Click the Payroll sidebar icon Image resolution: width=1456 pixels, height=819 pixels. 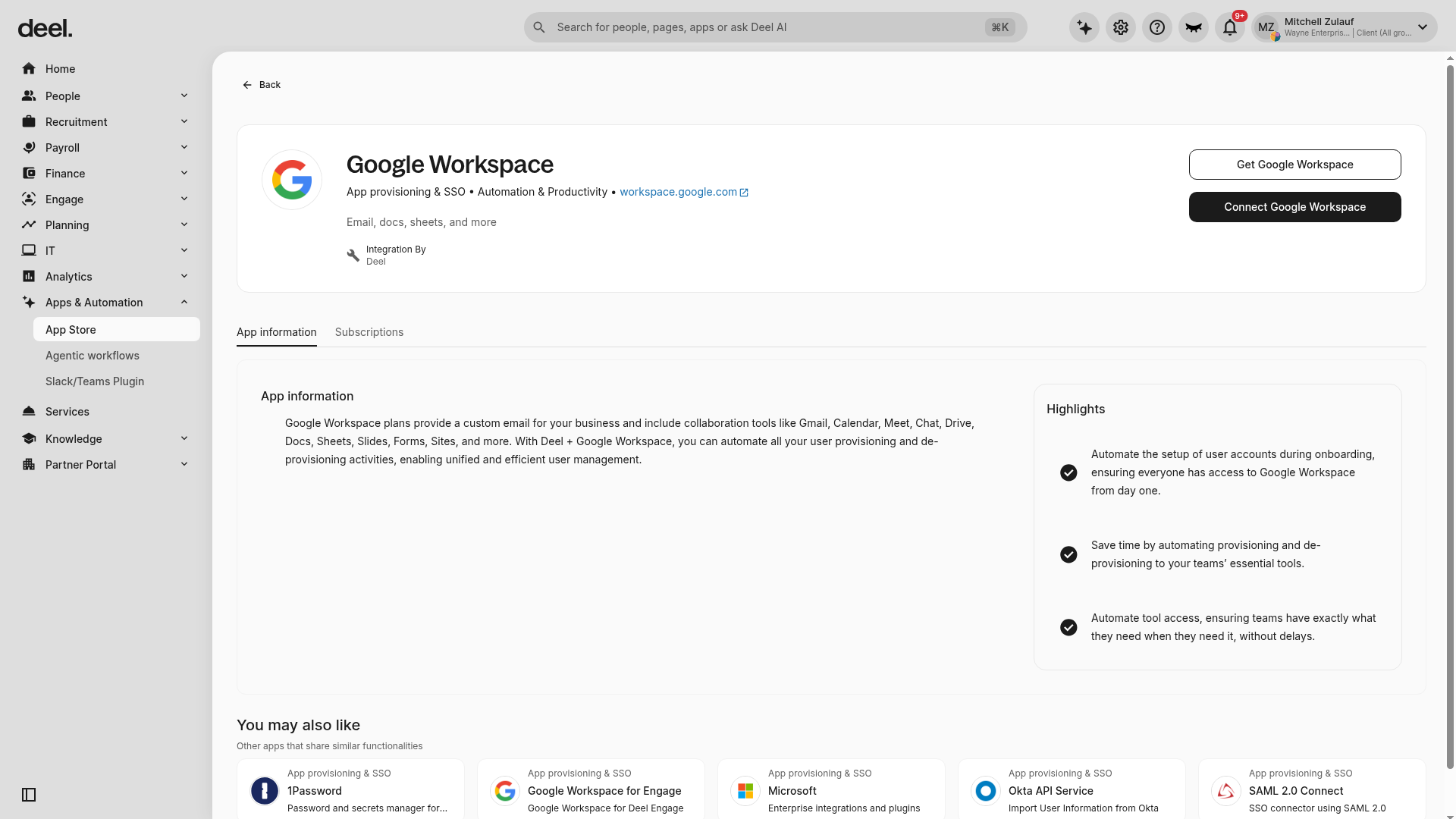pyautogui.click(x=29, y=148)
